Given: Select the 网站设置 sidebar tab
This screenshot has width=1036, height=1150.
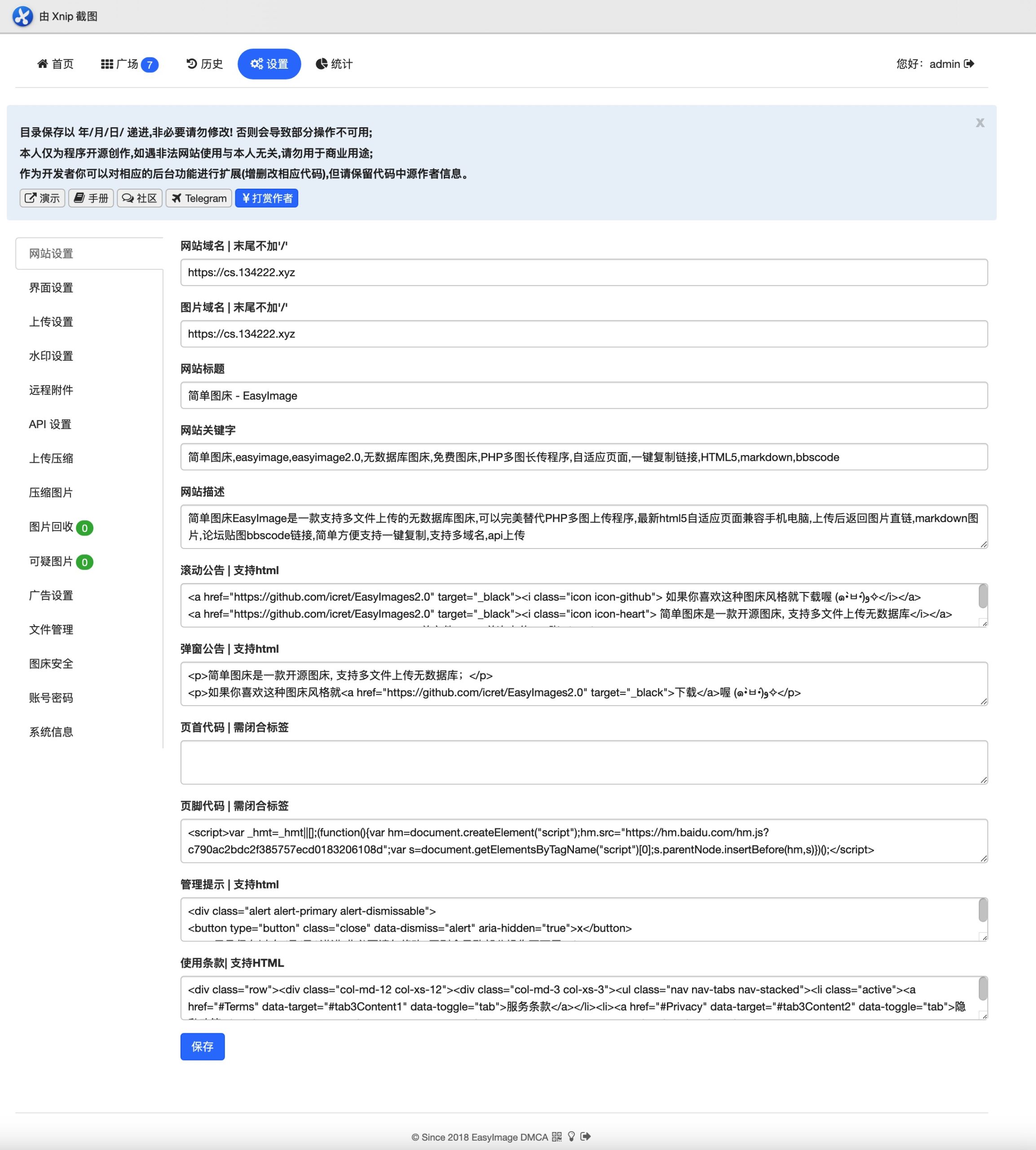Looking at the screenshot, I should tap(89, 253).
